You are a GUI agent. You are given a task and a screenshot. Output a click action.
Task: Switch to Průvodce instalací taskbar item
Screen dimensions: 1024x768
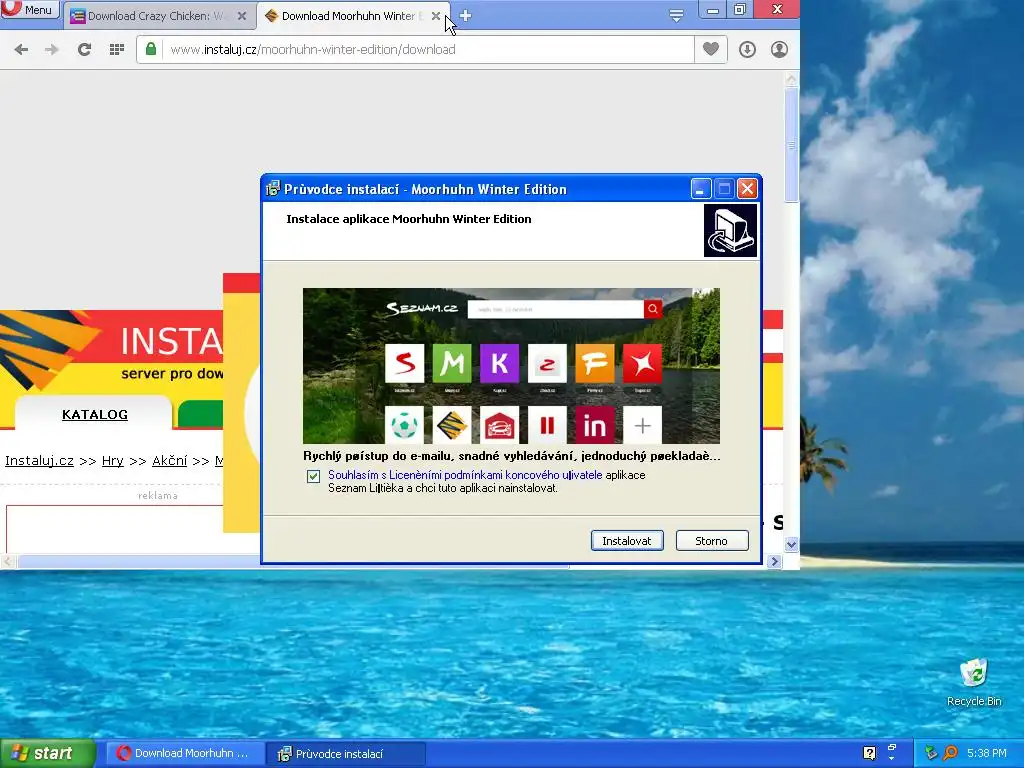346,754
